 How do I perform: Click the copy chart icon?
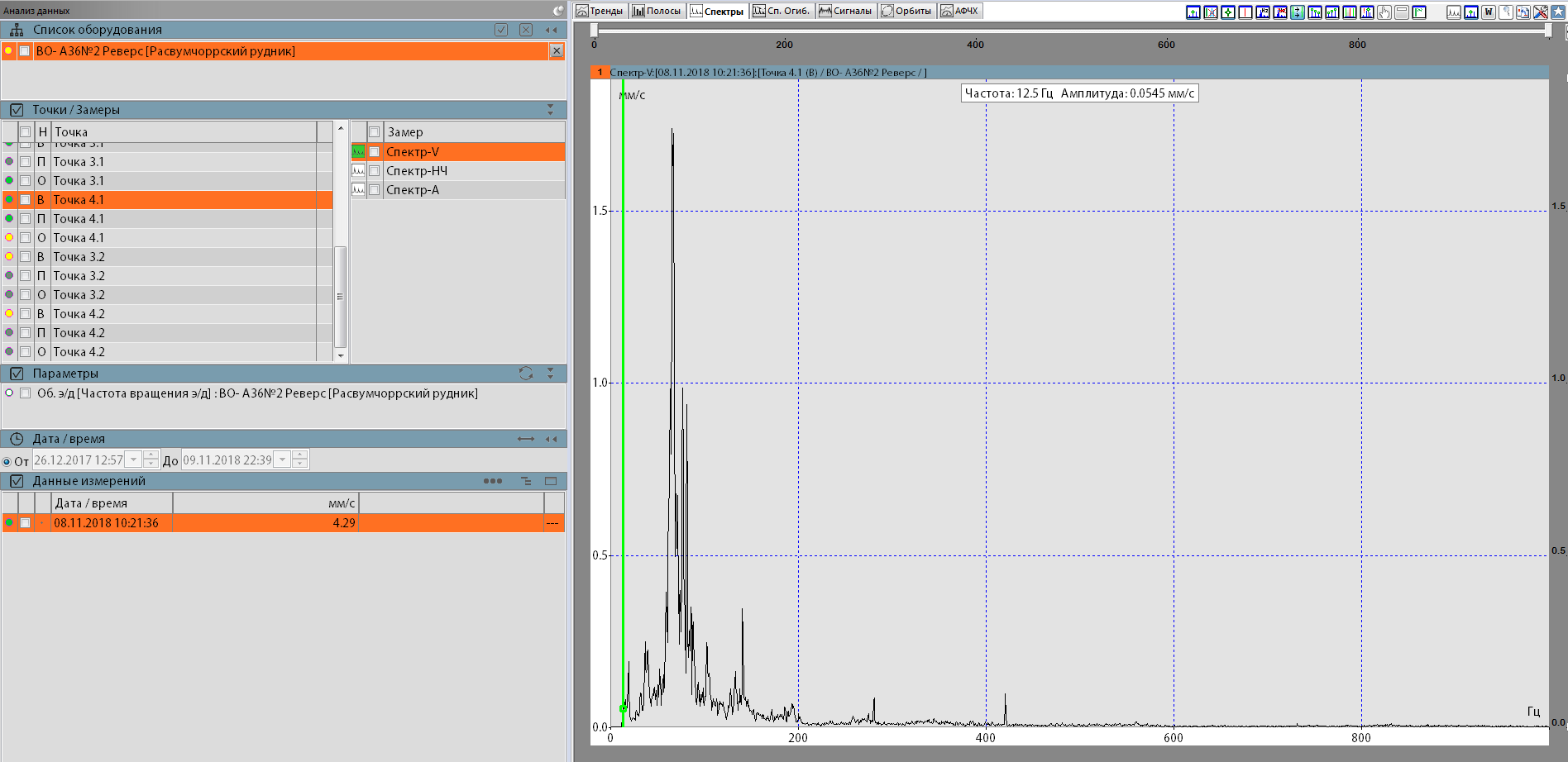coord(1523,12)
